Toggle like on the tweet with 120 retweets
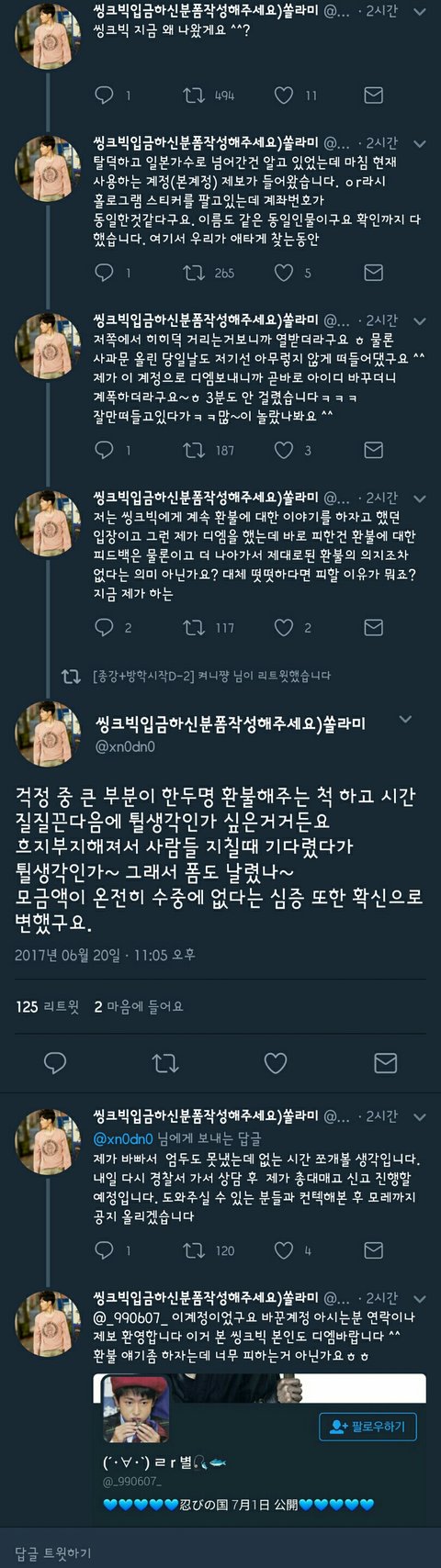The height and width of the screenshot is (1568, 441). pyautogui.click(x=284, y=1249)
